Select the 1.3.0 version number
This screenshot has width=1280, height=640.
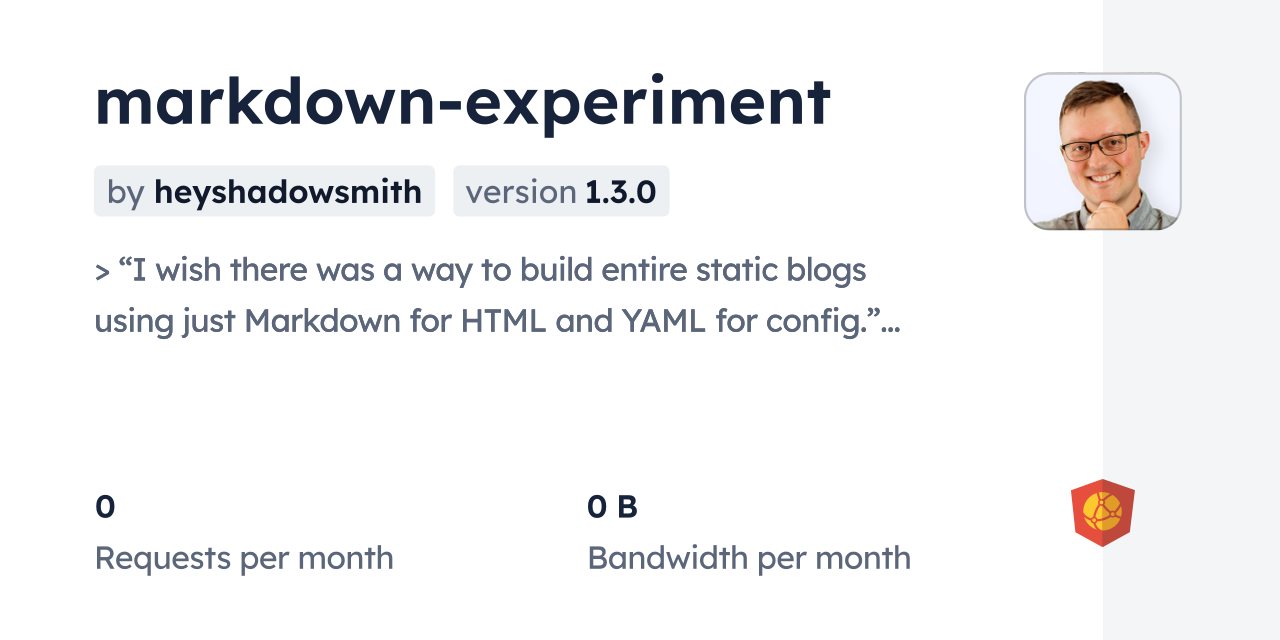tap(620, 192)
